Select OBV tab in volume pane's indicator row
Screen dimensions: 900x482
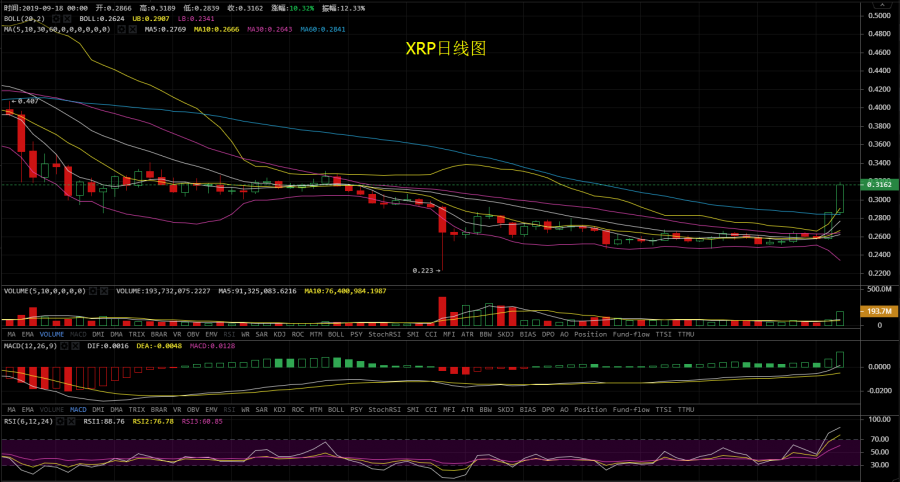(193, 333)
